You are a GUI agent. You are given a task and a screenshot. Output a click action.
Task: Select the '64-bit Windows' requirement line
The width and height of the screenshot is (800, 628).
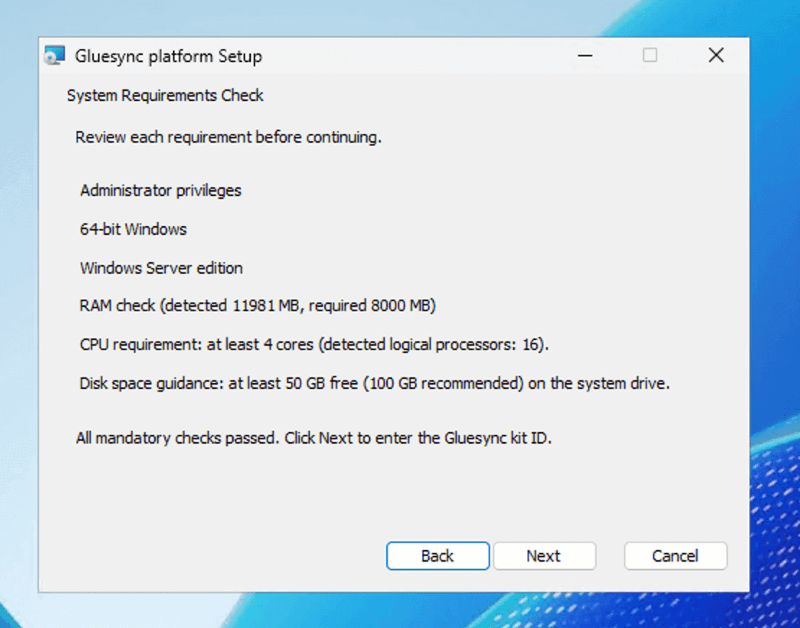pyautogui.click(x=133, y=229)
